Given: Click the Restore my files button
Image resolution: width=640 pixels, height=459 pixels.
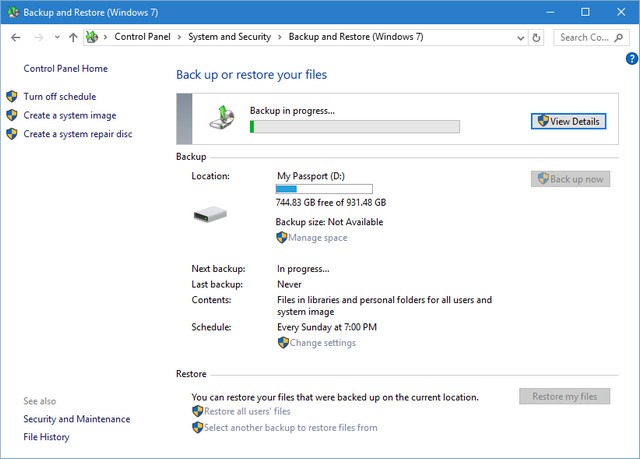Looking at the screenshot, I should tap(565, 396).
